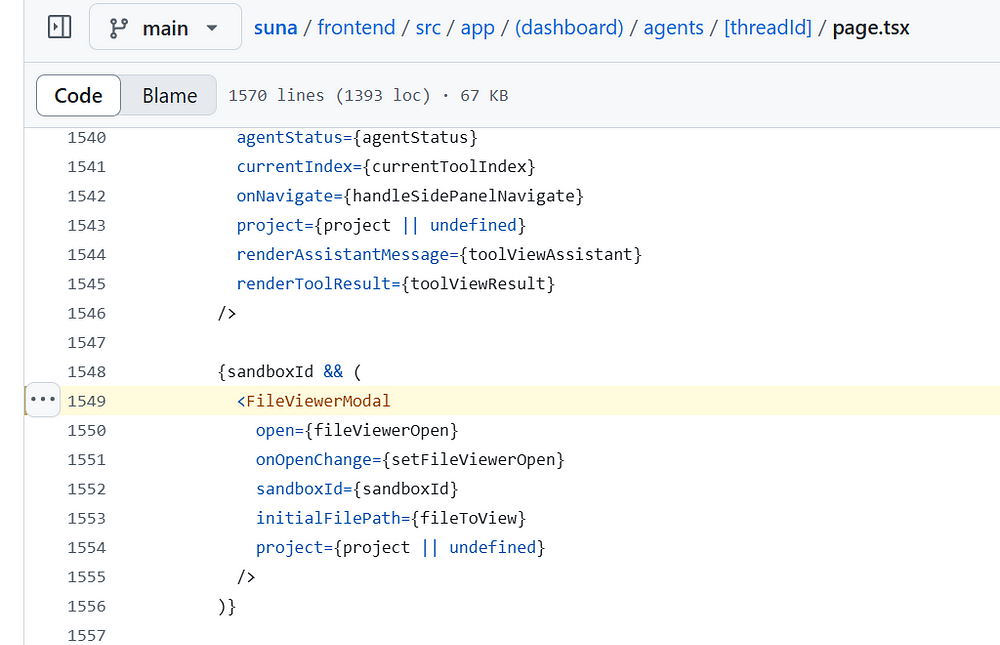The height and width of the screenshot is (645, 1000).
Task: Go to the app folder breadcrumb
Action: (x=477, y=28)
